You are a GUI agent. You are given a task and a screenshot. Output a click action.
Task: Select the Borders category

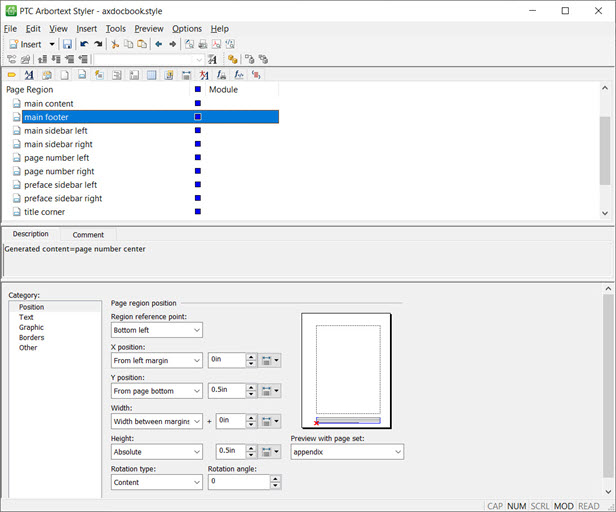pos(31,338)
